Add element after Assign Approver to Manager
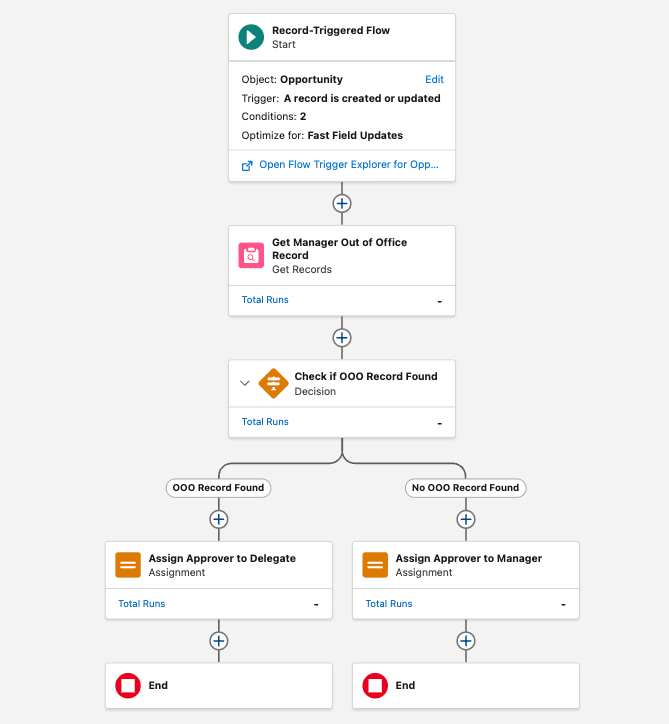 point(466,640)
